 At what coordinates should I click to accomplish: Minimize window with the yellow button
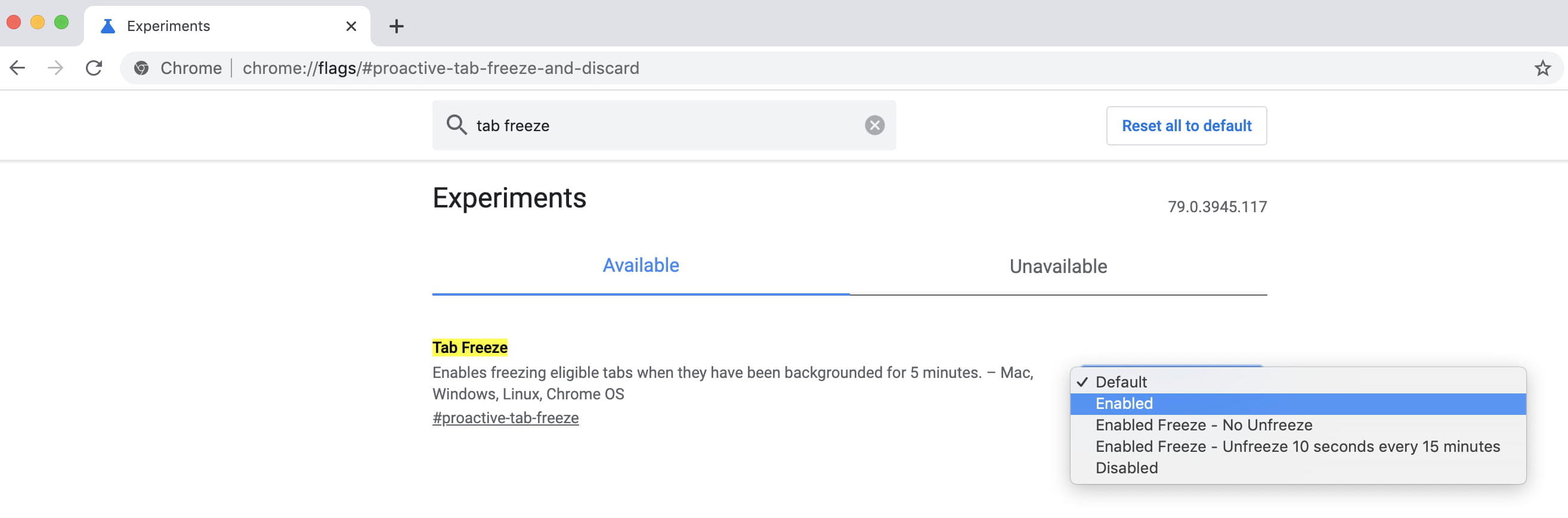tap(38, 23)
